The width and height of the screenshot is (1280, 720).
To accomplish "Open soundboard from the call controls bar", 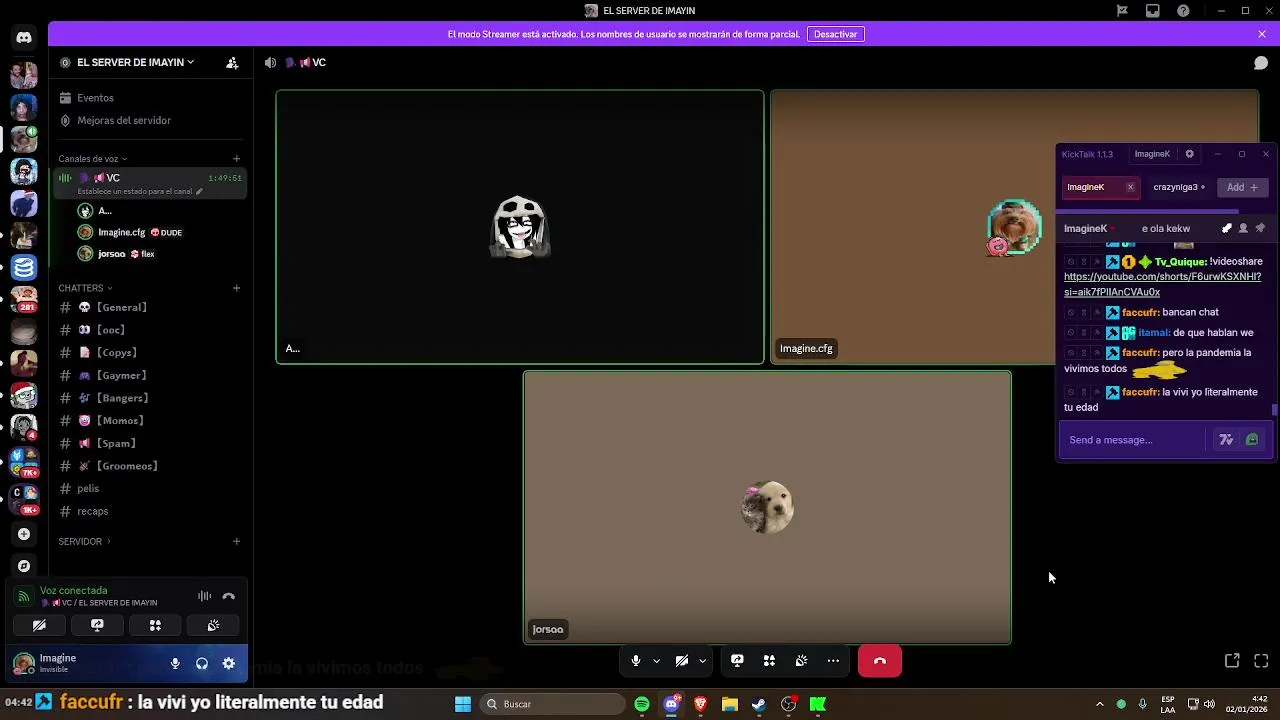I will [801, 661].
